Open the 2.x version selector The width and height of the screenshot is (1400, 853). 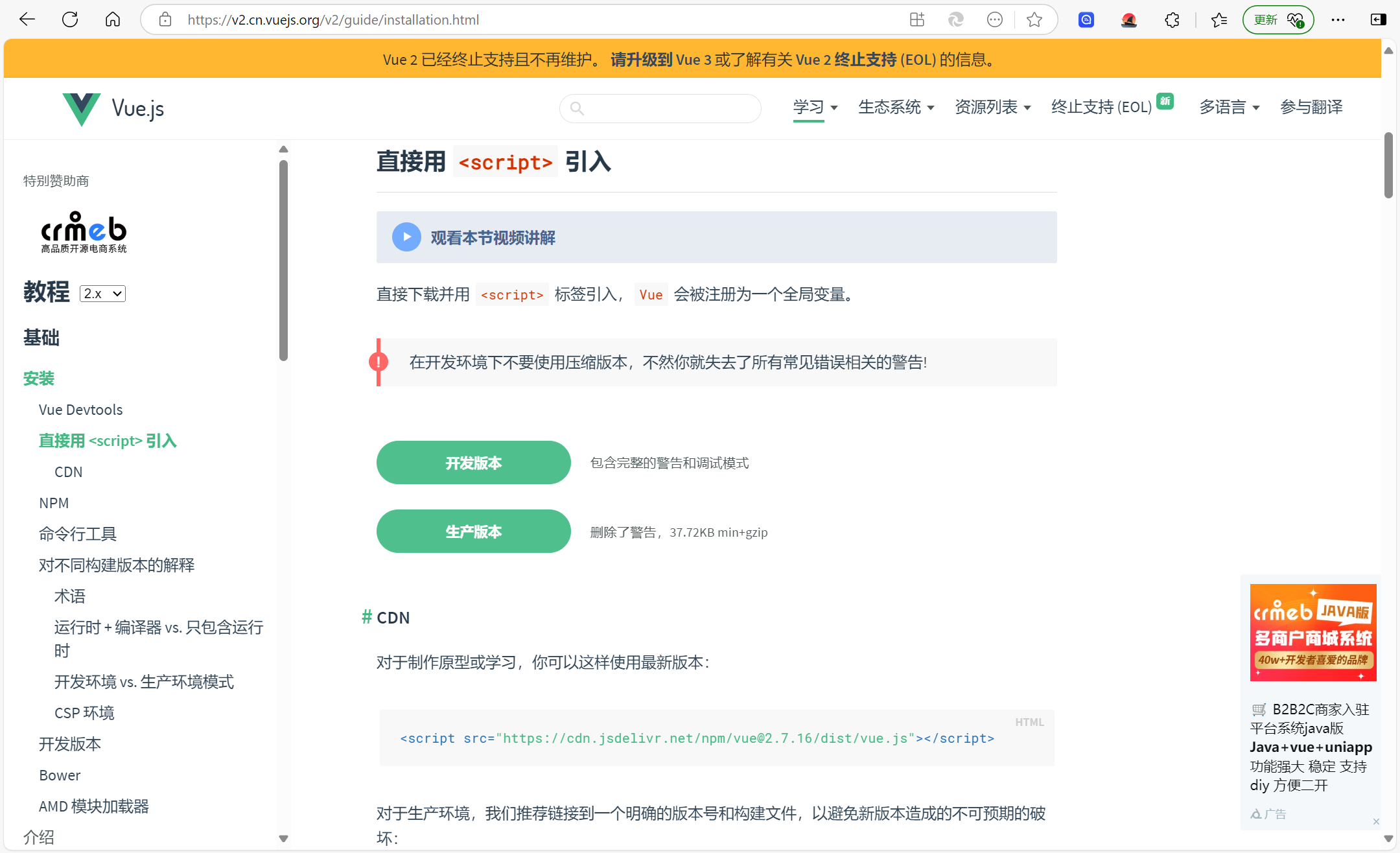[102, 294]
